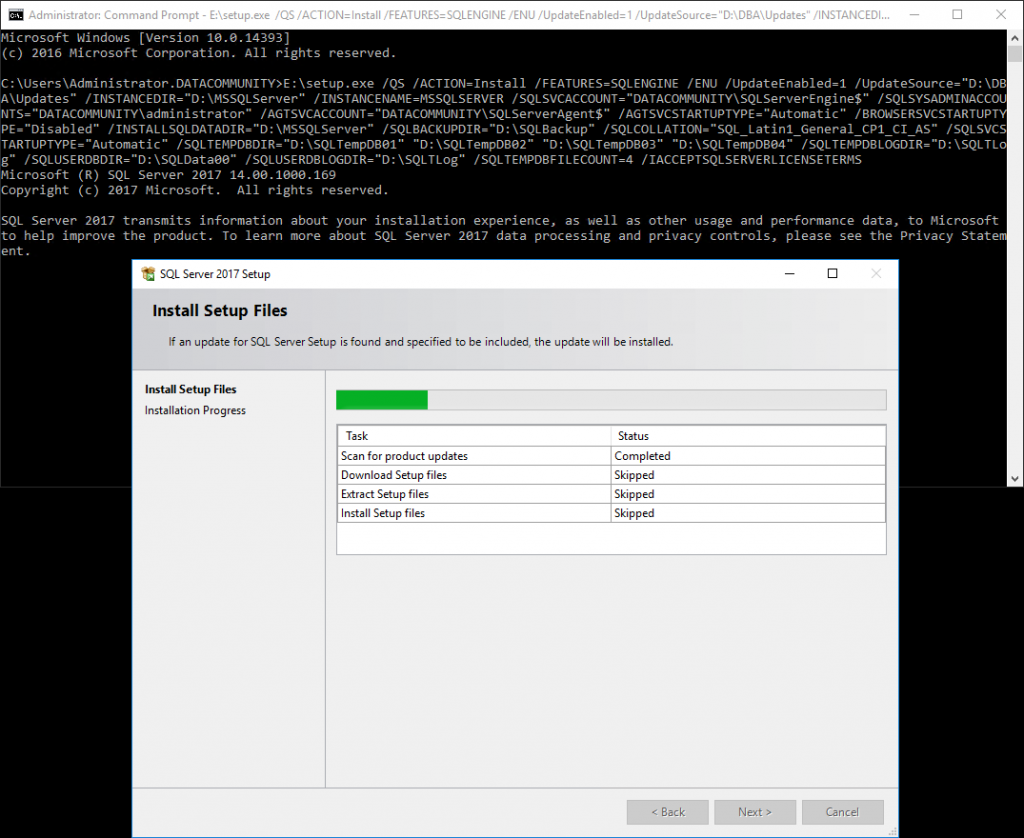Maximize the SQL Server 2017 Setup window
Viewport: 1024px width, 838px height.
click(832, 273)
